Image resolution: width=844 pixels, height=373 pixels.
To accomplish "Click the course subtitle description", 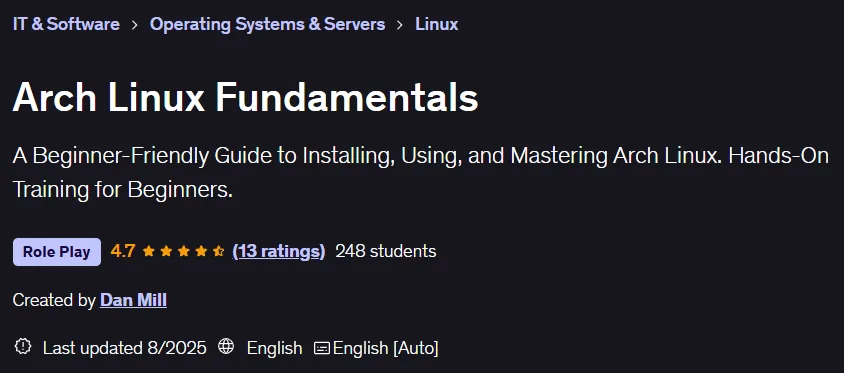I will point(420,172).
